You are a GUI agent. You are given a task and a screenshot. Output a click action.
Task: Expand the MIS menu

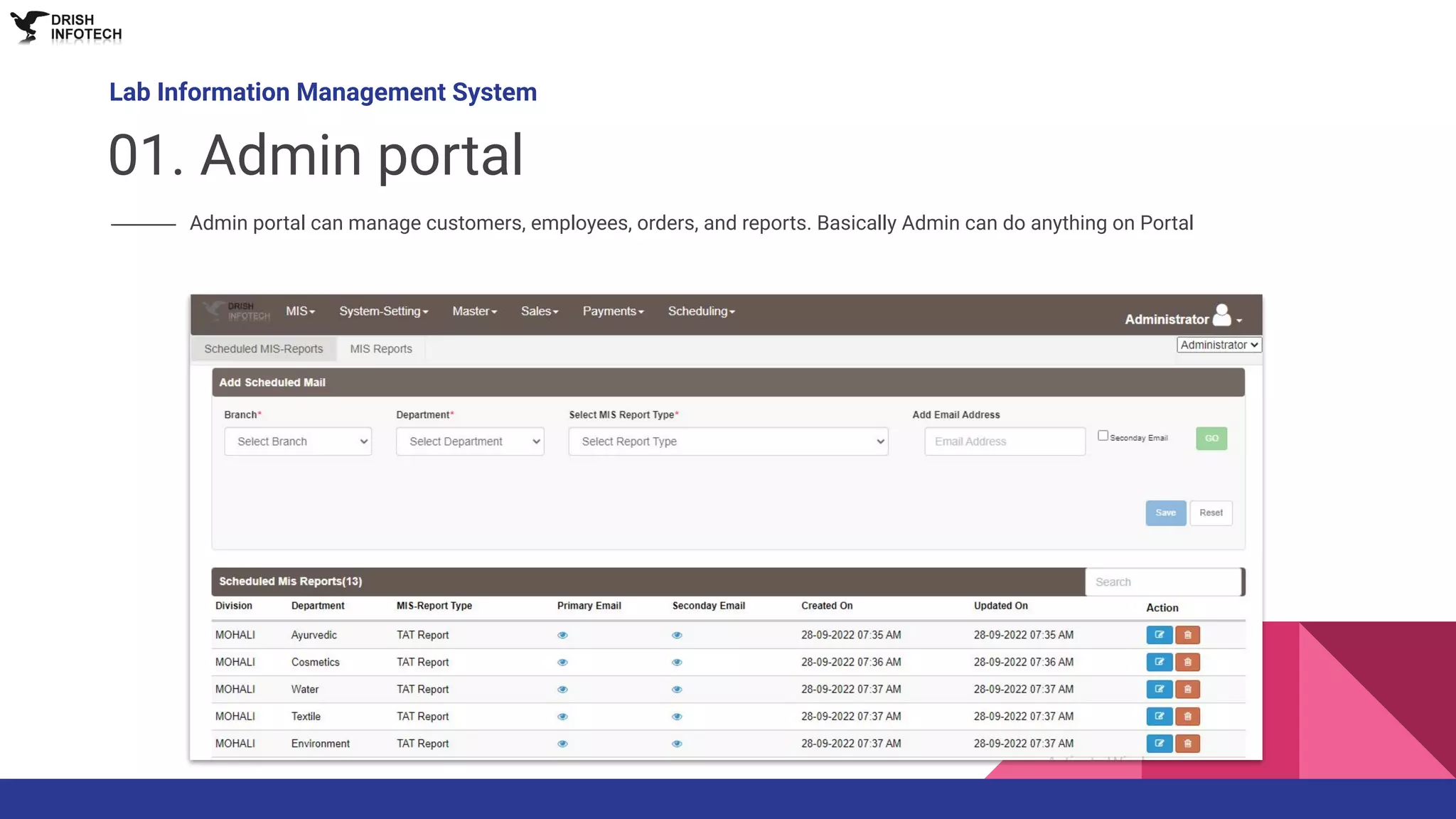click(300, 311)
